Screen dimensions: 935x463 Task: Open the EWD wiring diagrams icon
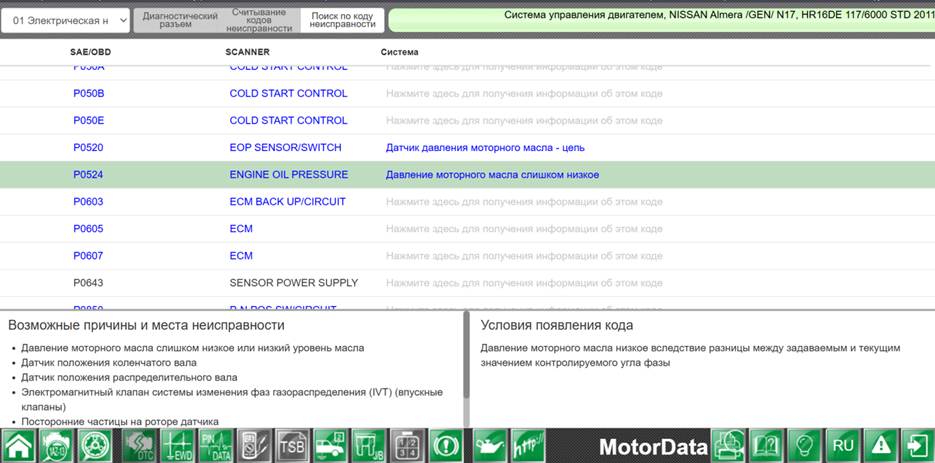(x=178, y=446)
